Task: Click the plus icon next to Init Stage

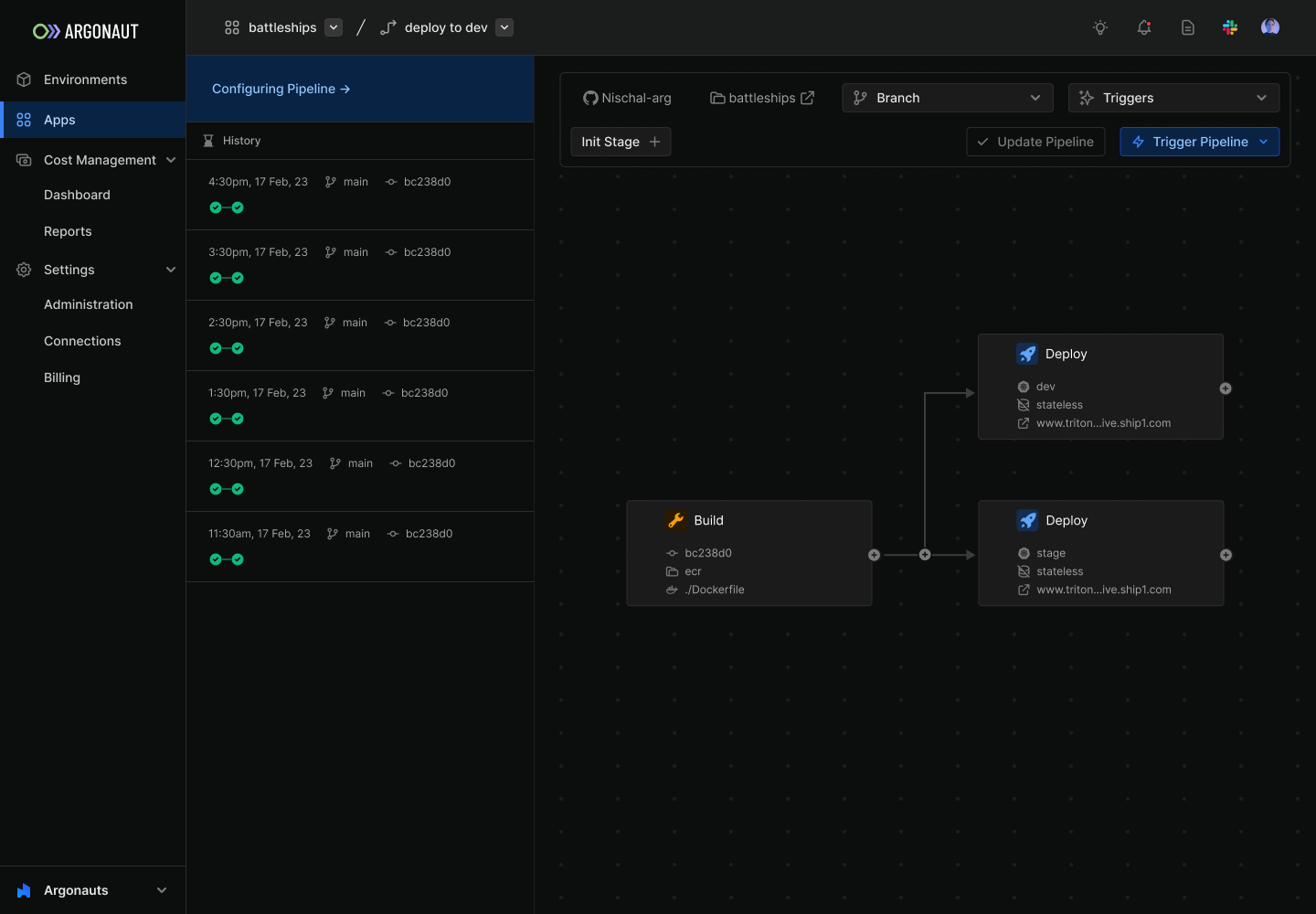Action: point(653,142)
